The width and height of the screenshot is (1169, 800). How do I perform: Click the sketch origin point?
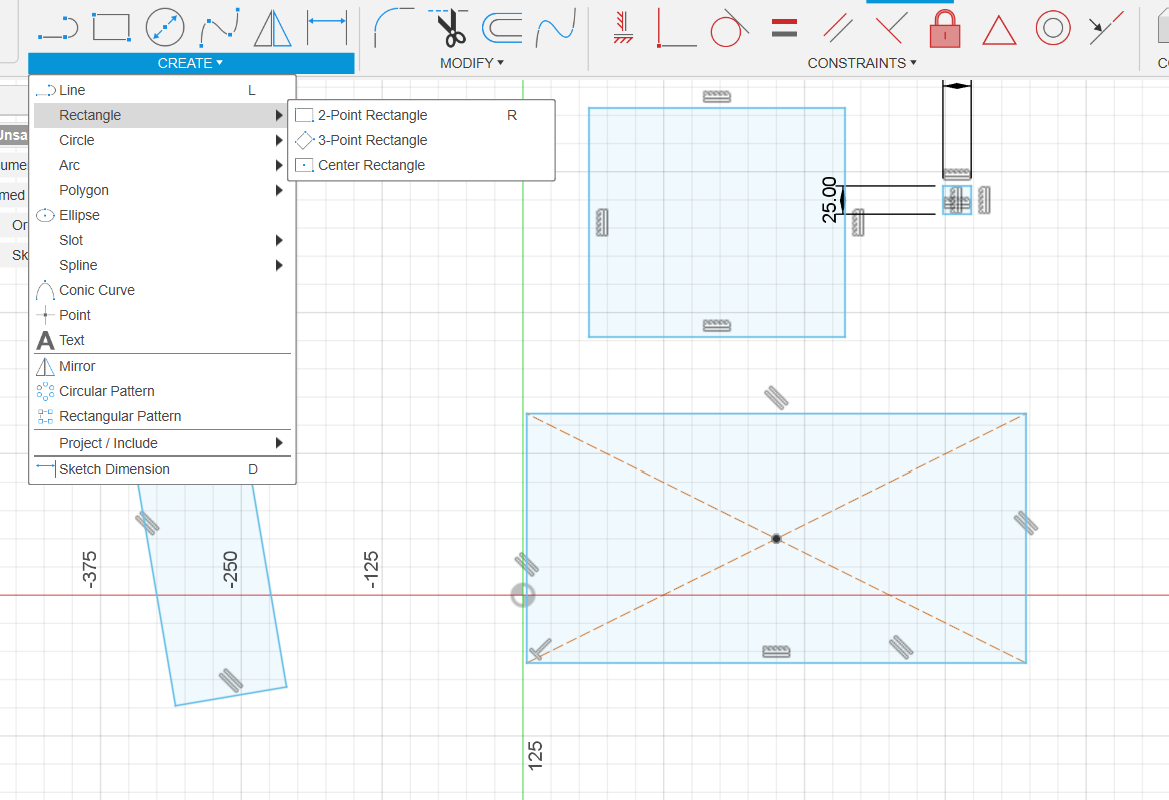click(x=523, y=595)
